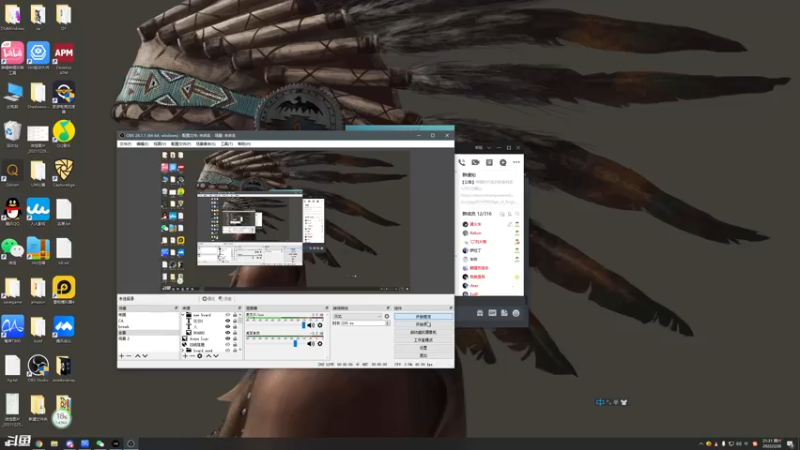The image size is (800, 450).
Task: Open the 视图(V) menu in OBS
Action: 160,144
